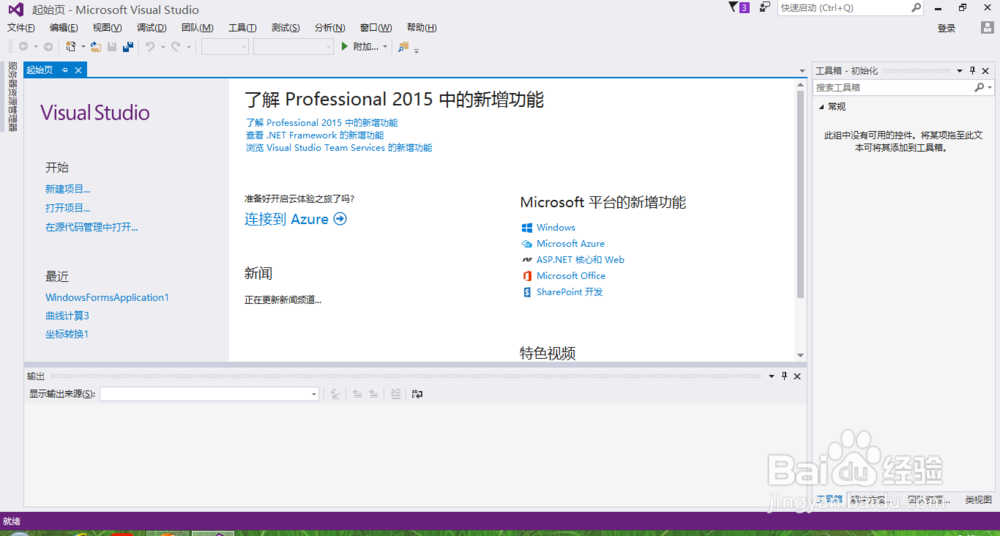Open the Redo history dropdown arrow
1000x536 pixels.
(188, 47)
